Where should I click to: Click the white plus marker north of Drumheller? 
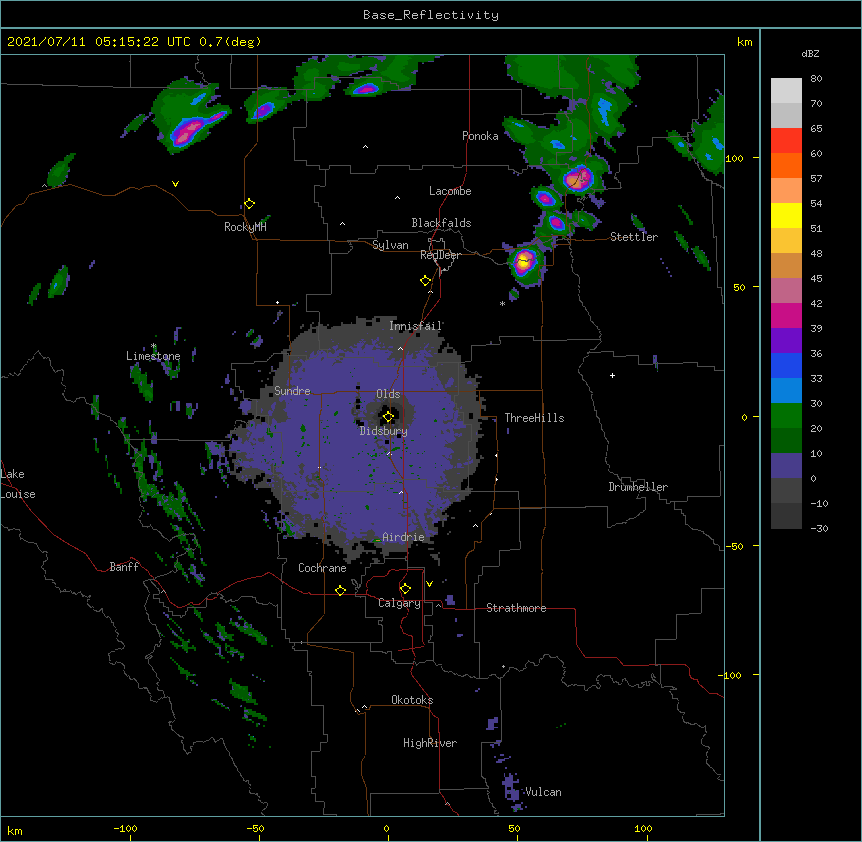coord(612,375)
